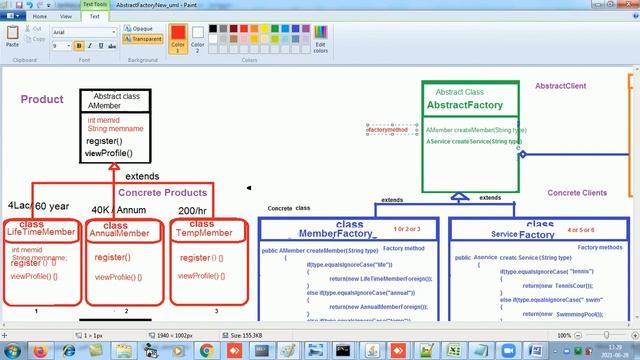Switch to Word in the taskbar
The width and height of the screenshot is (640, 360).
pyautogui.click(x=535, y=351)
